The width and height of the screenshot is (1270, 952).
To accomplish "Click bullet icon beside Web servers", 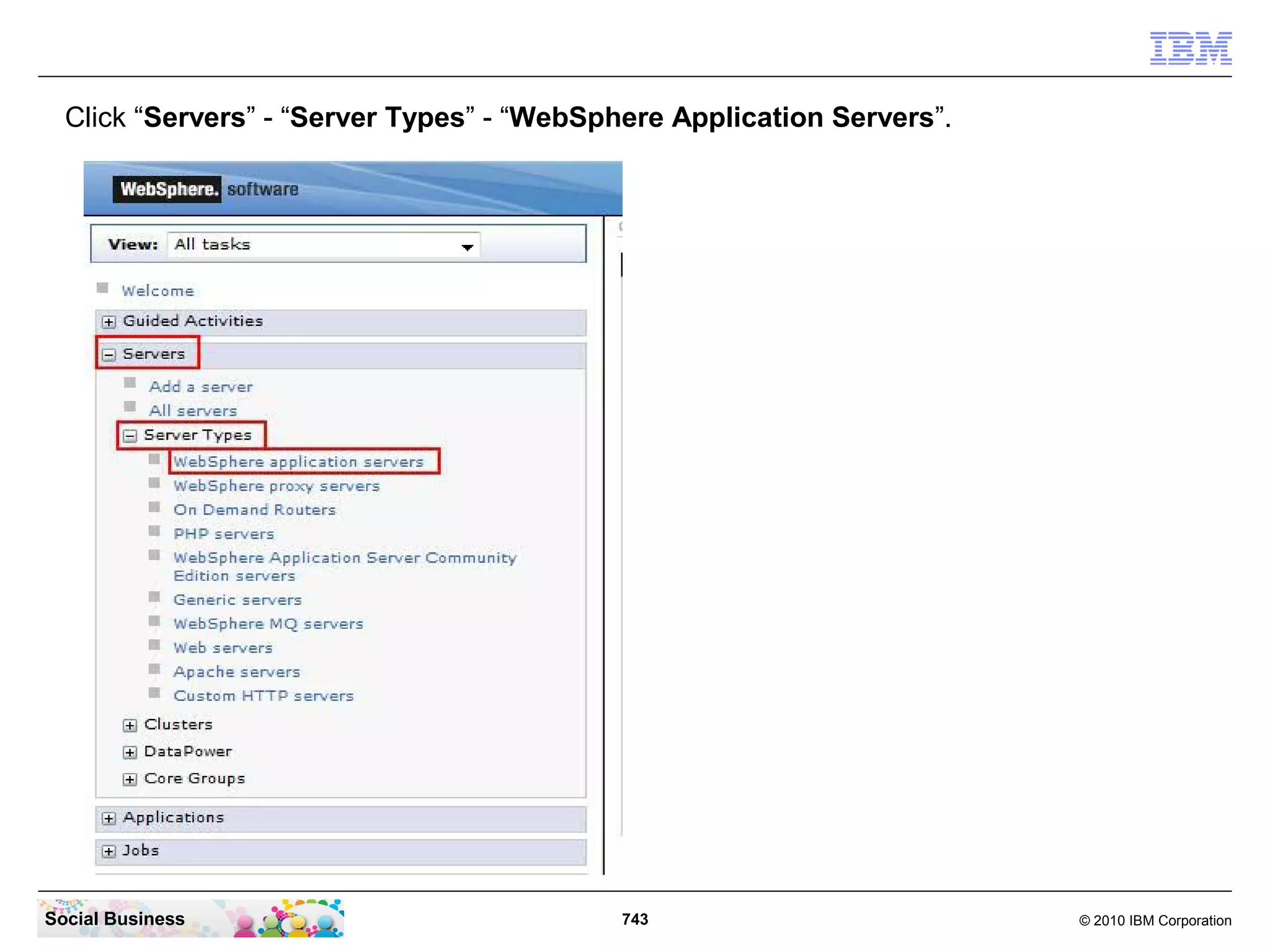I will [154, 645].
